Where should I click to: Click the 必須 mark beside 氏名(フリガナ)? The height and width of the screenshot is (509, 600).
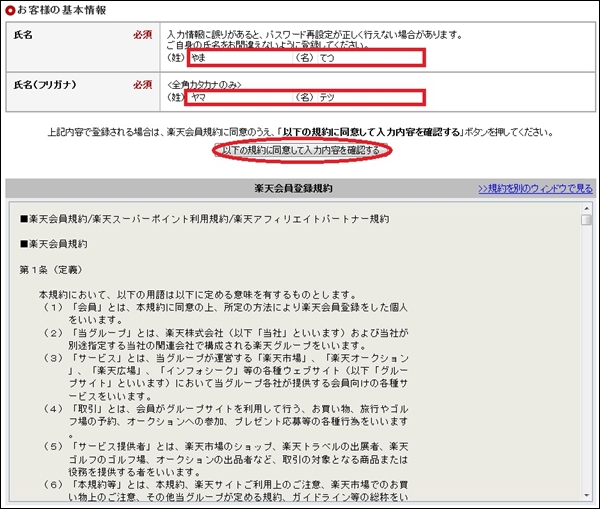click(x=143, y=85)
